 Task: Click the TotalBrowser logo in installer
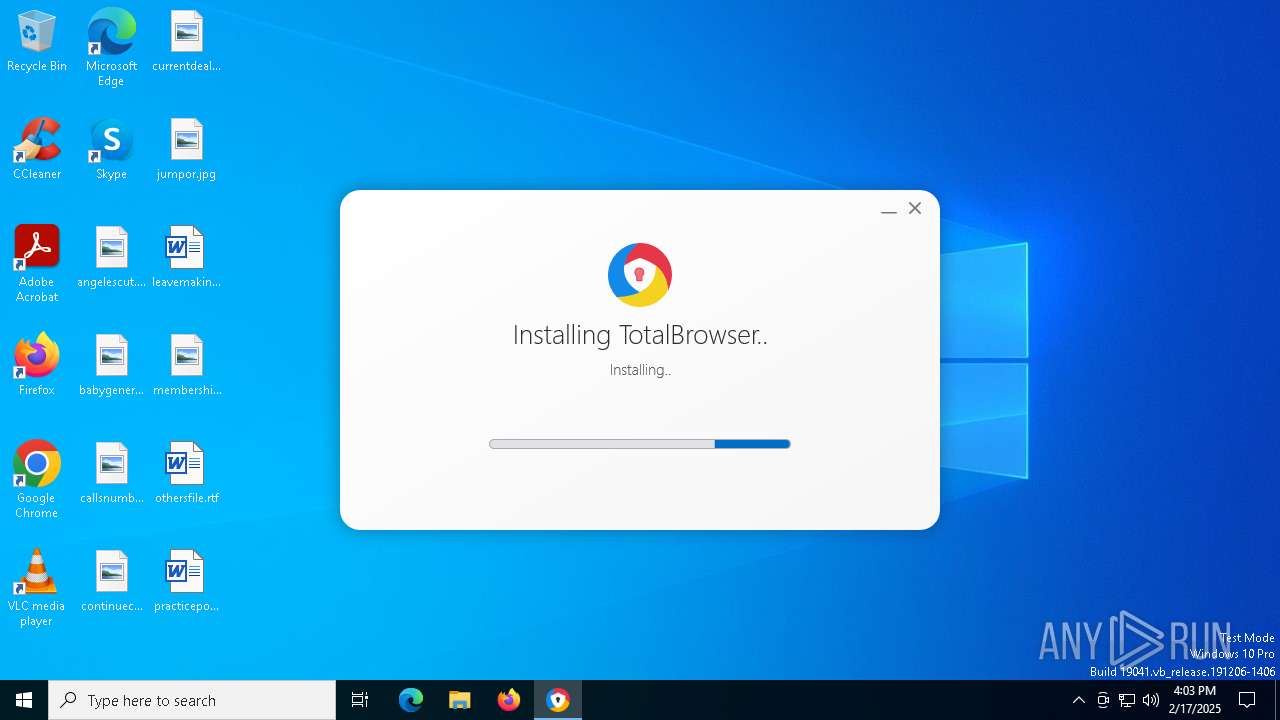point(640,275)
